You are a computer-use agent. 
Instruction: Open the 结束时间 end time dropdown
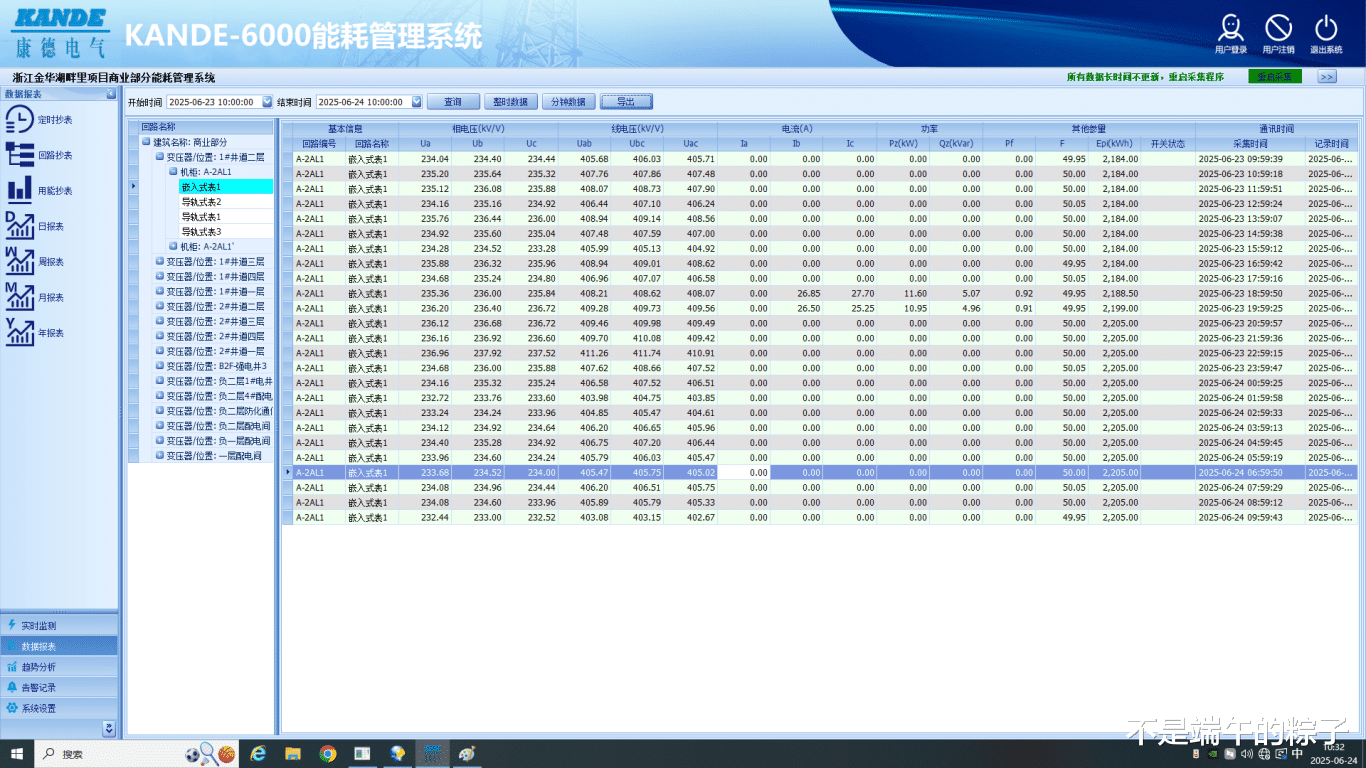point(417,102)
